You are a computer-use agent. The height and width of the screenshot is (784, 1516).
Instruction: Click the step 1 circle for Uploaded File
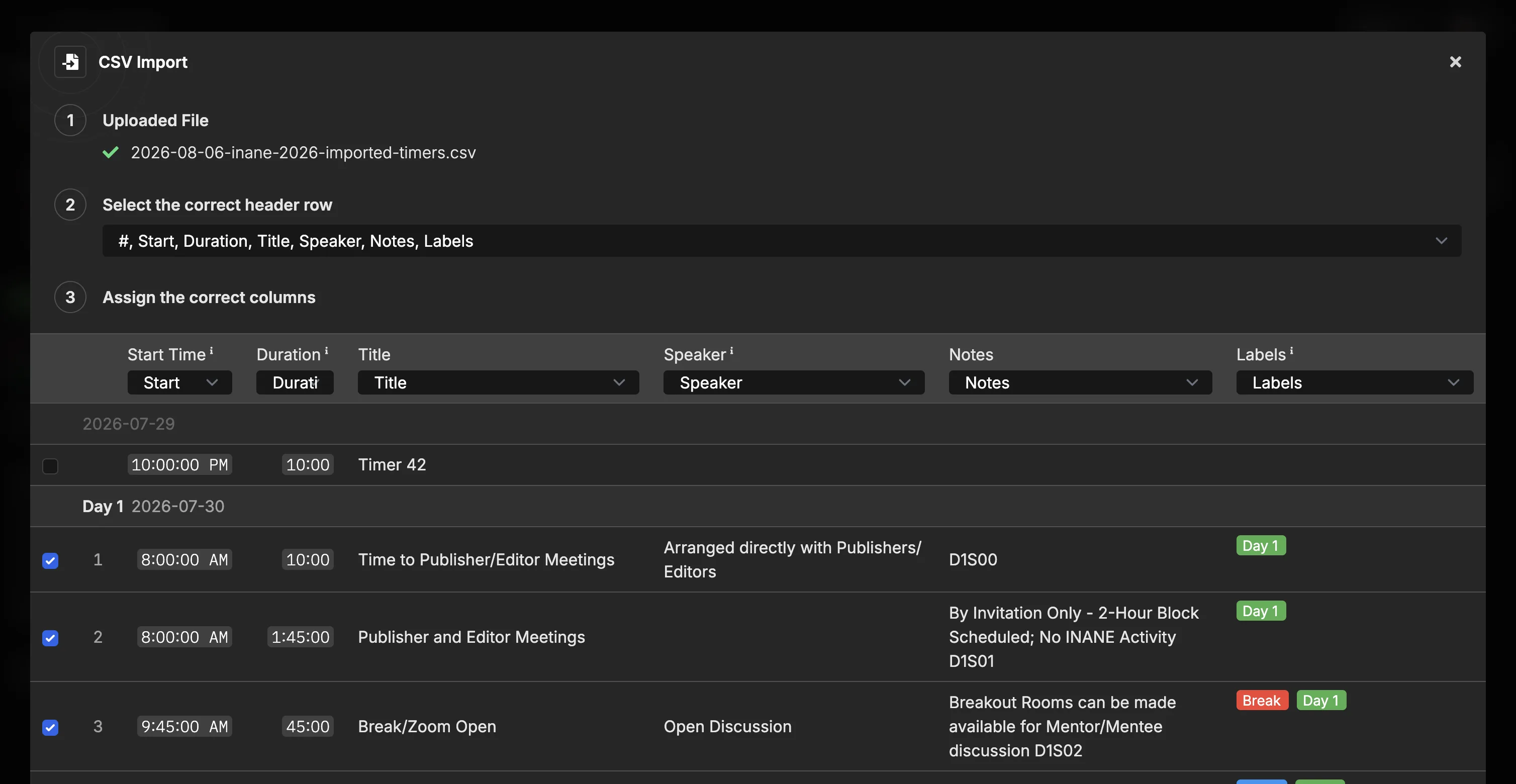point(70,120)
